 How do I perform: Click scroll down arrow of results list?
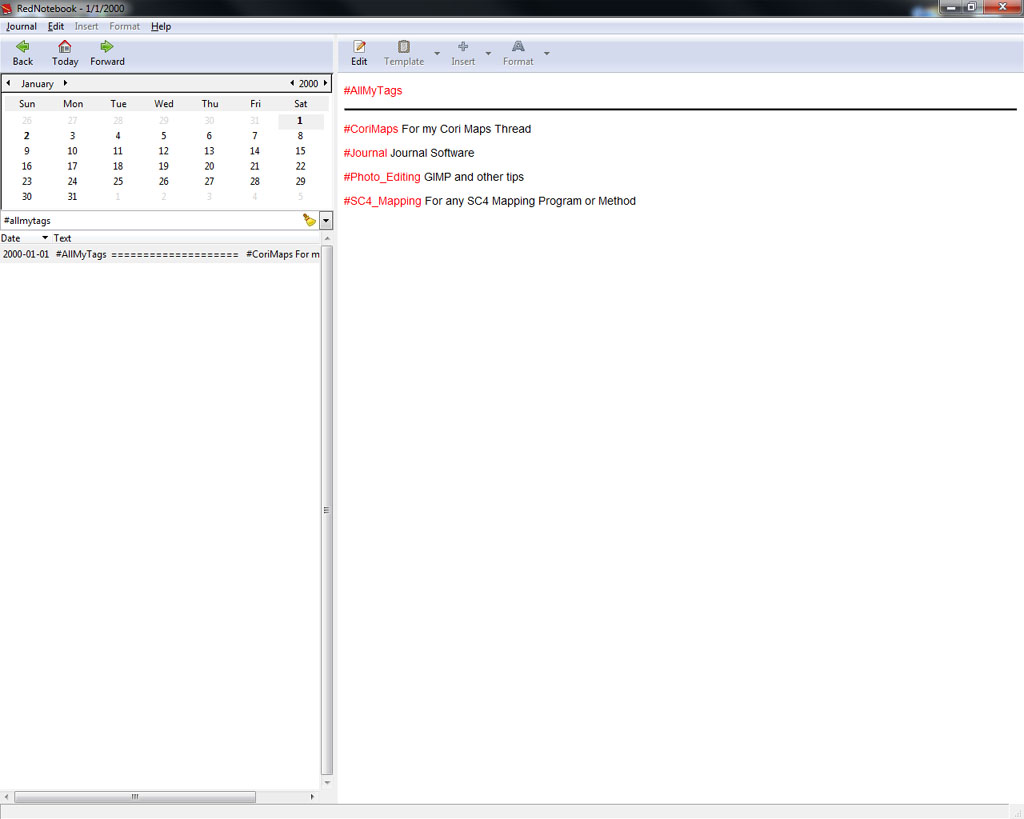327,782
